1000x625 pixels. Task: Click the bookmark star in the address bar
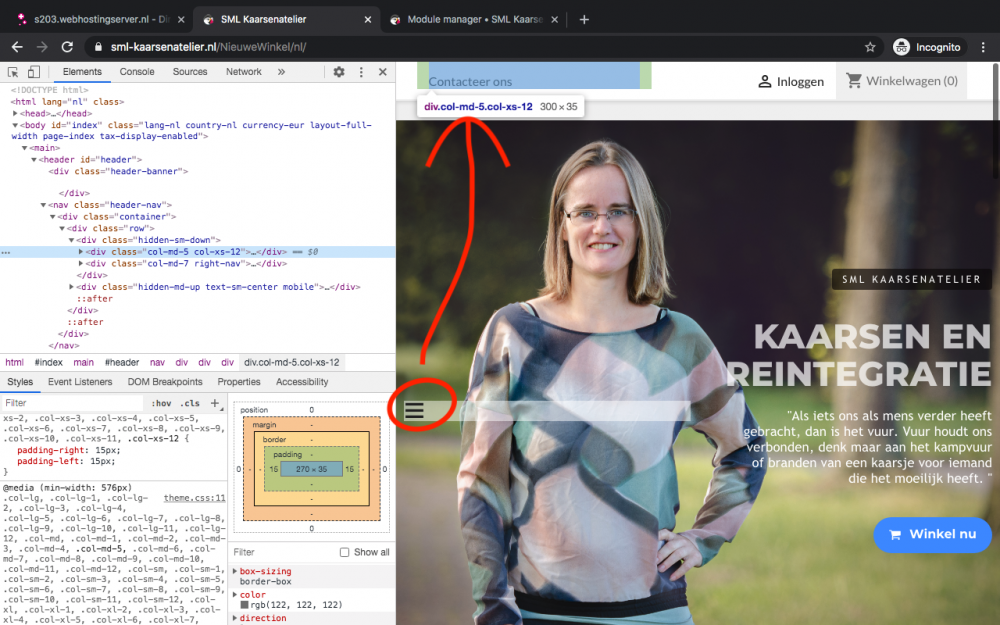tap(872, 46)
